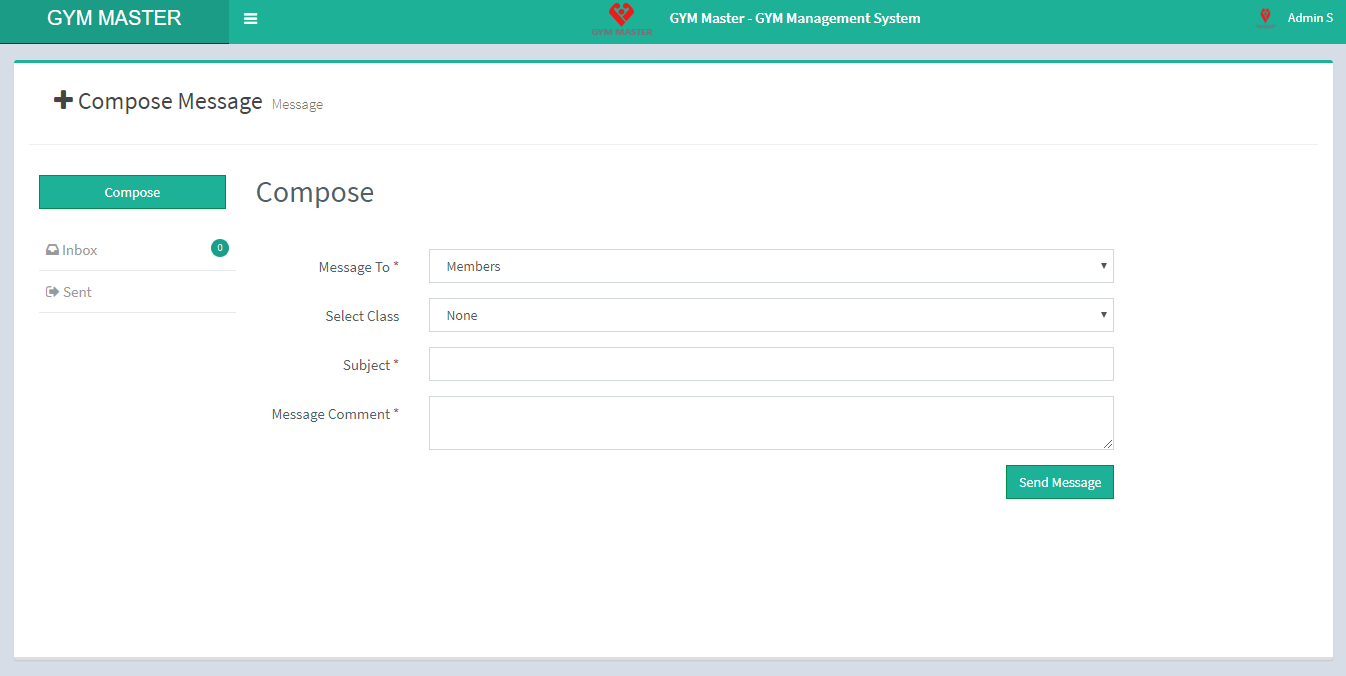This screenshot has height=676, width=1346.
Task: Open the Message To dropdown showing Members
Action: click(770, 267)
